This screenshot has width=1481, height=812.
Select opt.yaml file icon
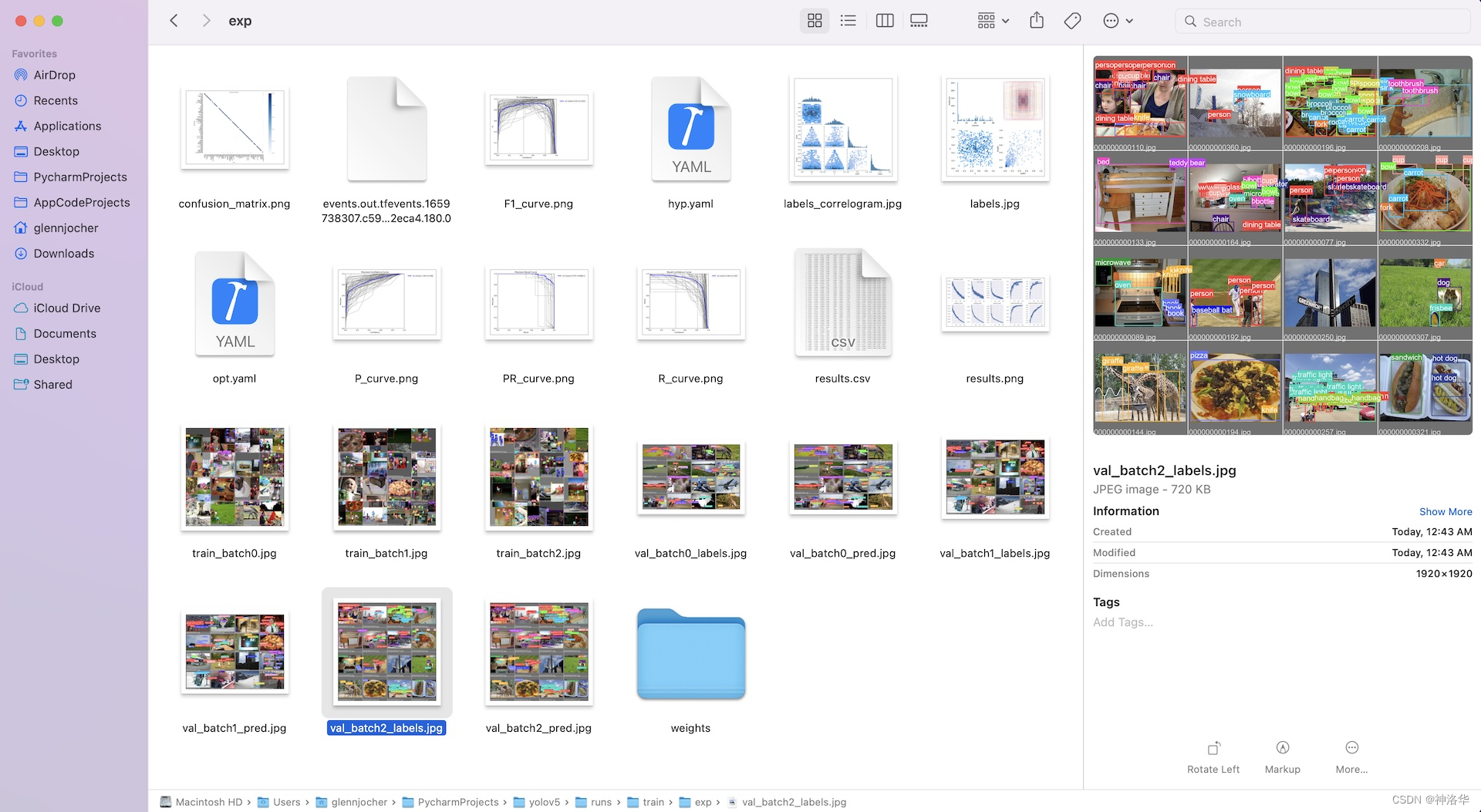234,303
